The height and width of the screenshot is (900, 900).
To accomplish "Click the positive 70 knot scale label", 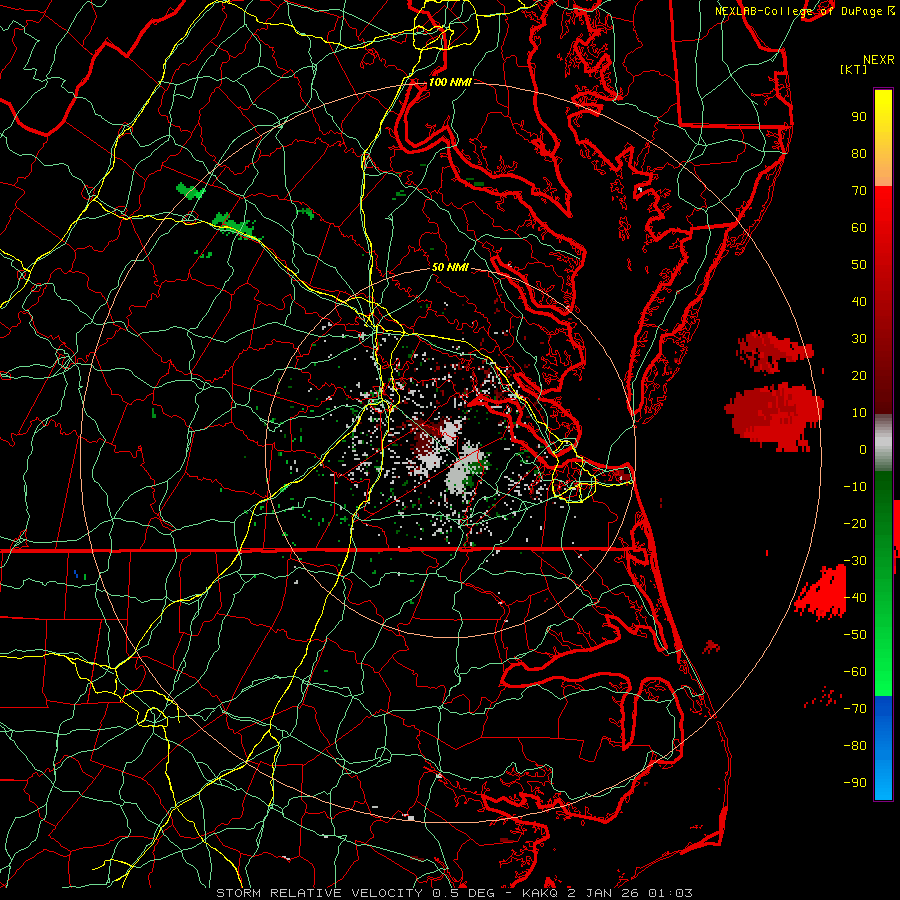I will [x=859, y=191].
